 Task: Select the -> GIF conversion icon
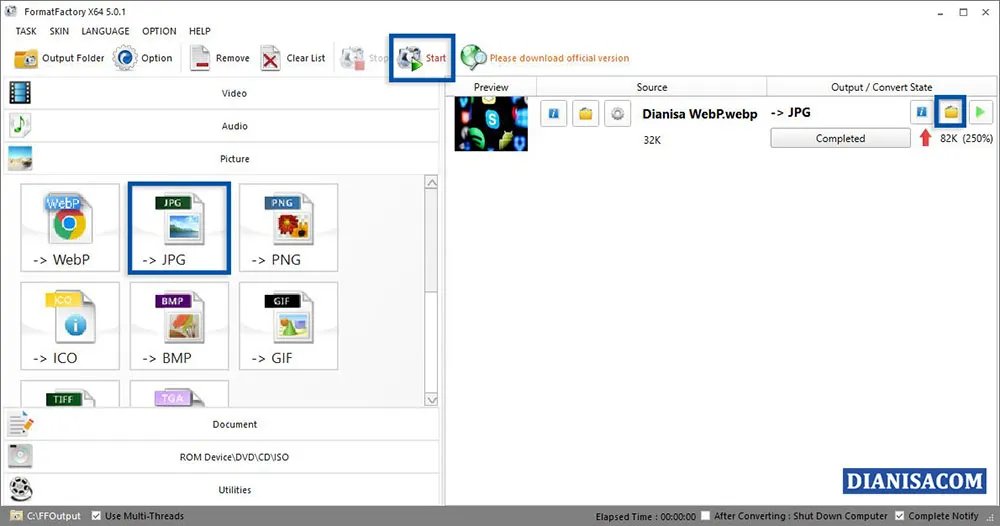[288, 326]
